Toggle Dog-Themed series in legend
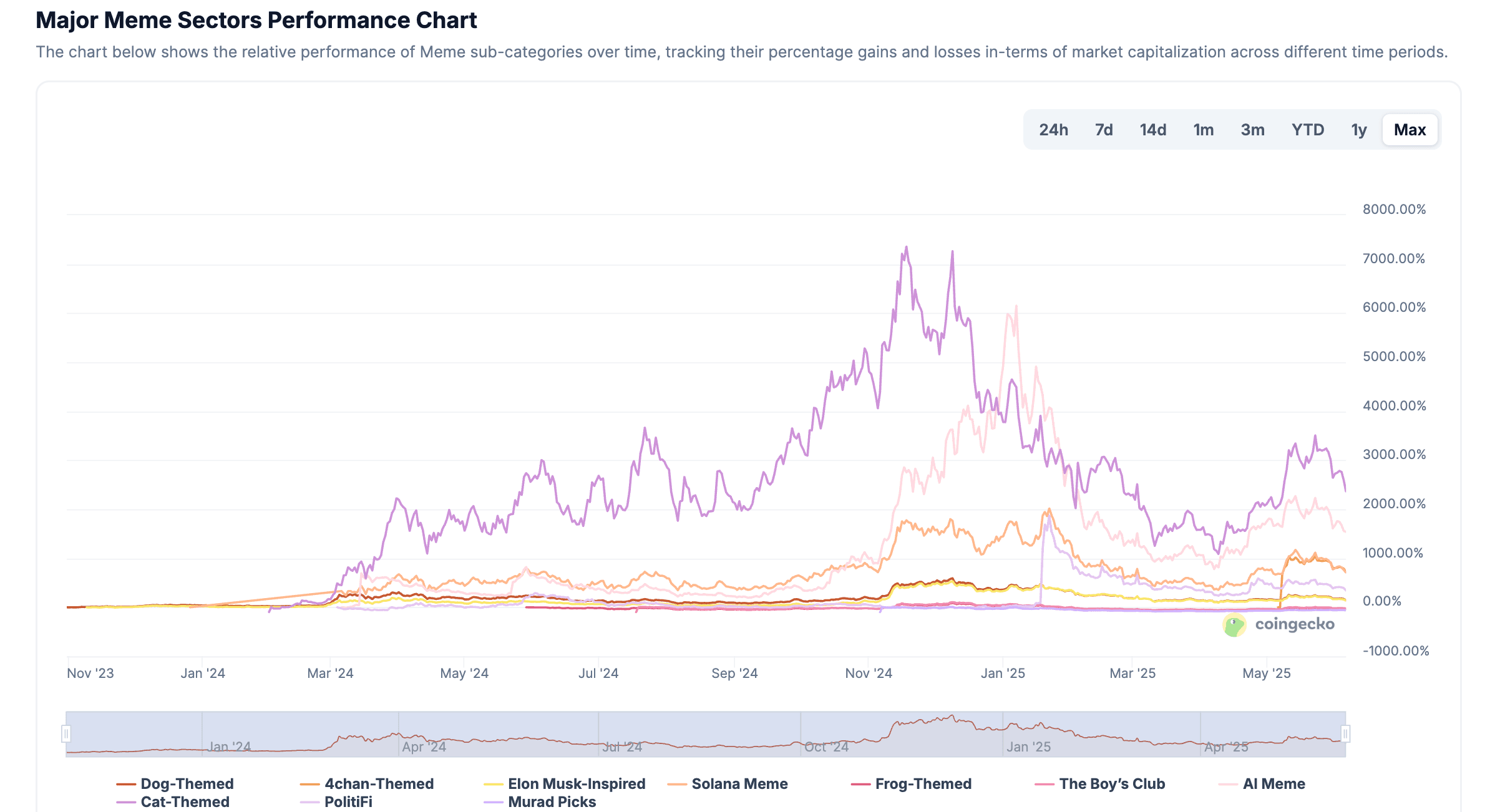1500x812 pixels. 187,783
